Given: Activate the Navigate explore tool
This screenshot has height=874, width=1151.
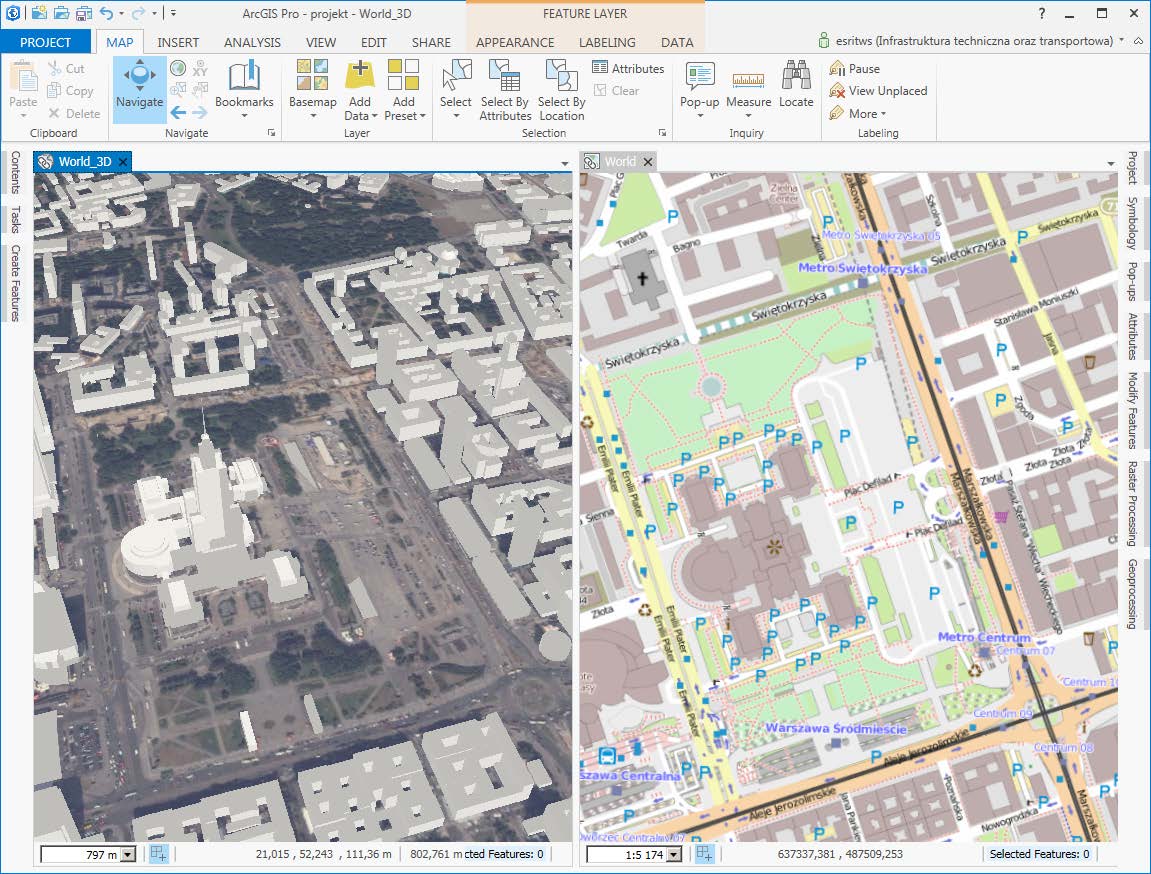Looking at the screenshot, I should pyautogui.click(x=139, y=89).
